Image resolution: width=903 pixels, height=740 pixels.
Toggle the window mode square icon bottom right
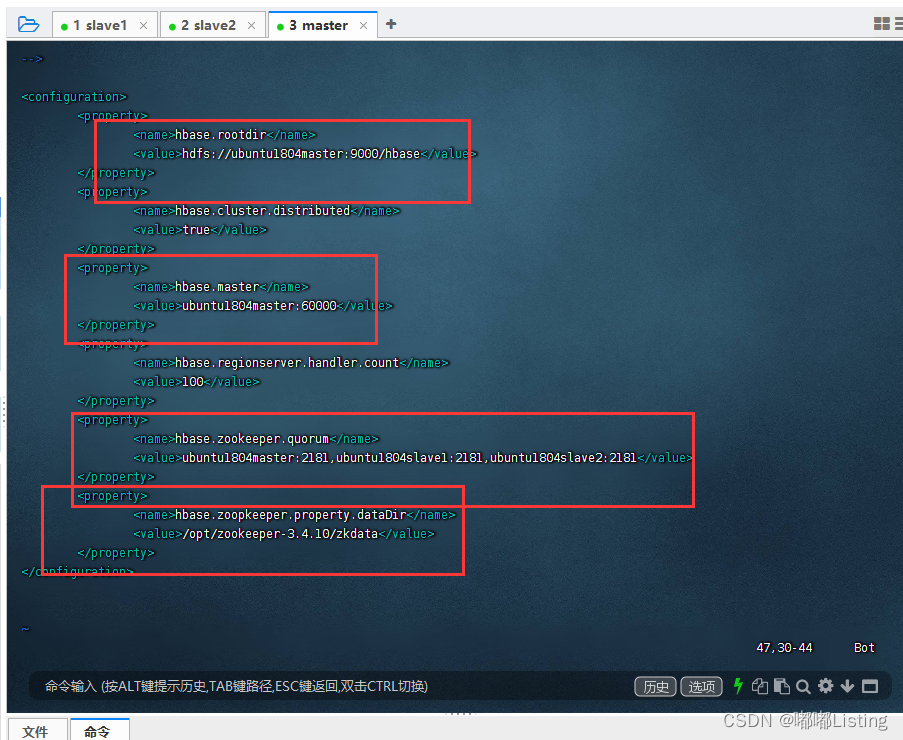point(869,686)
